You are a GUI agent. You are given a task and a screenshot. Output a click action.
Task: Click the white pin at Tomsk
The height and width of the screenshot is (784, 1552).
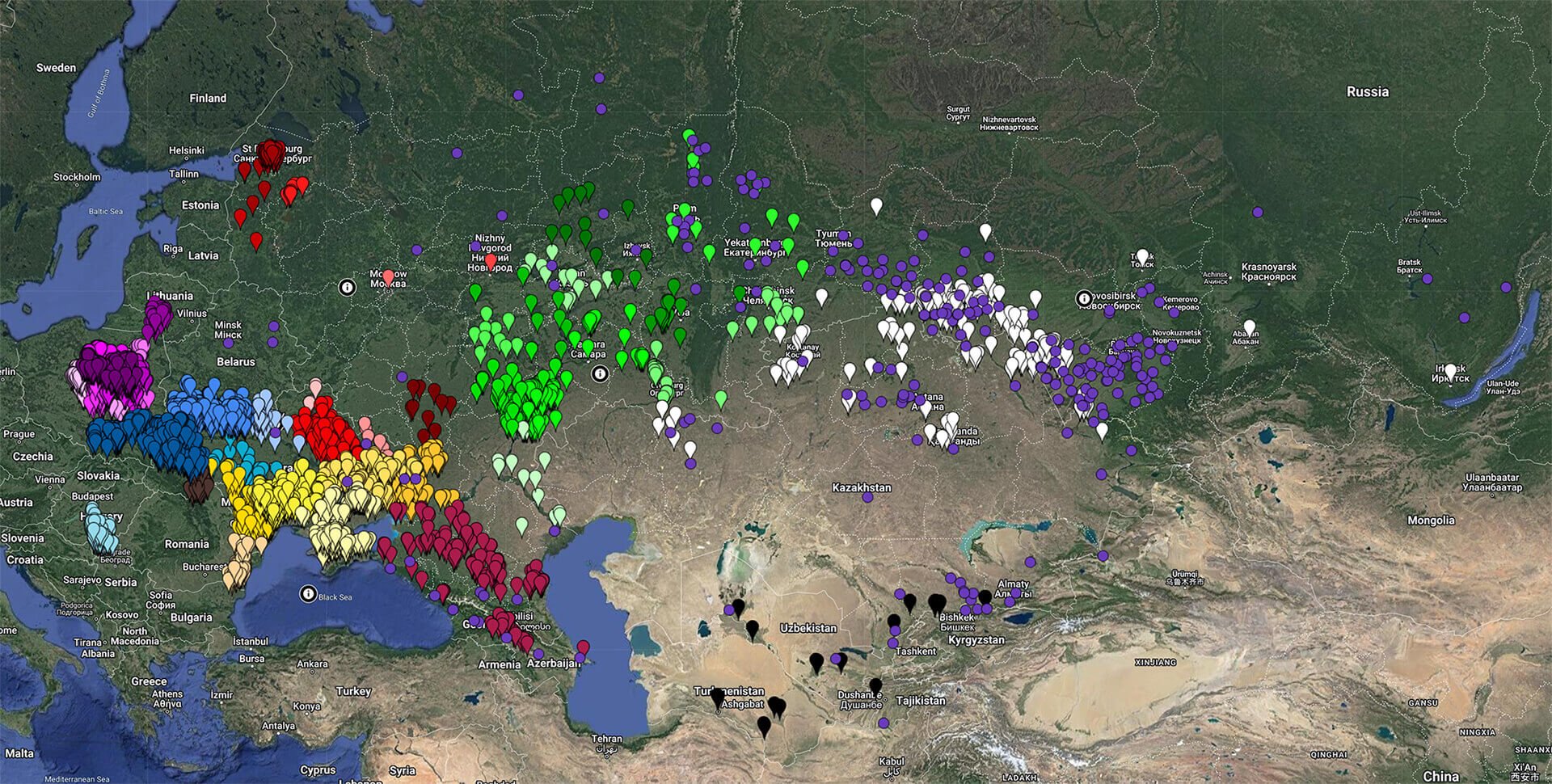click(x=1142, y=257)
